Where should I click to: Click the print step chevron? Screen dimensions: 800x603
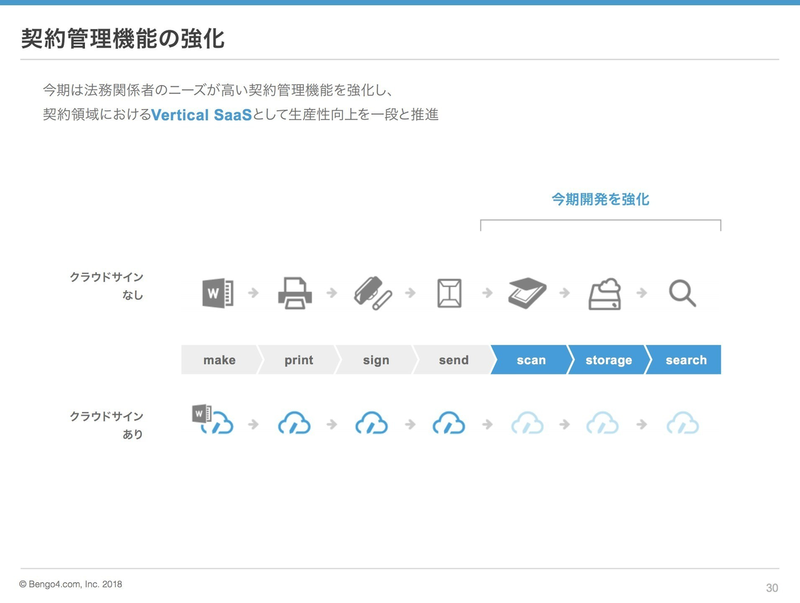click(298, 360)
